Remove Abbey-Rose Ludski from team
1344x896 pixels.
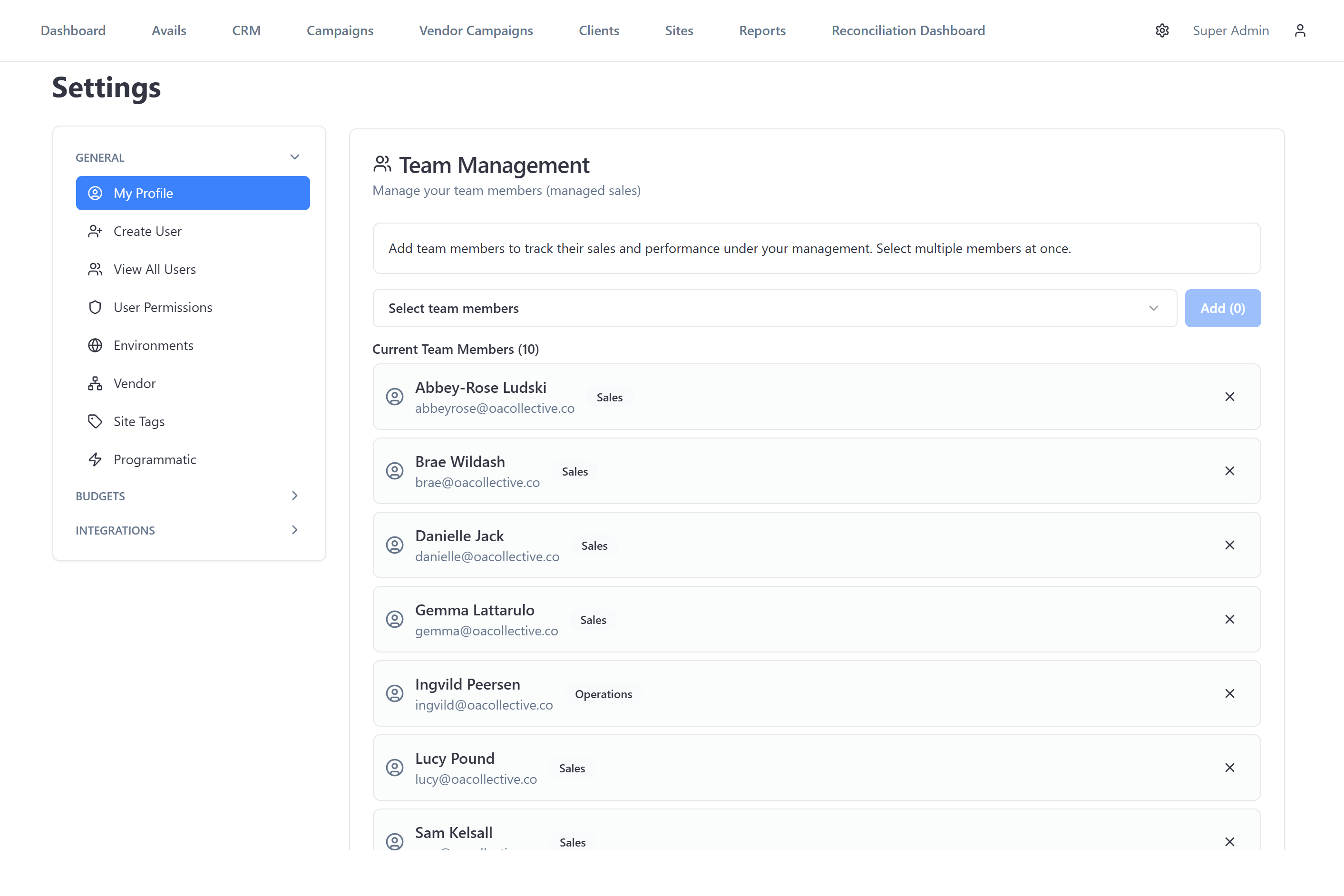[x=1229, y=397]
